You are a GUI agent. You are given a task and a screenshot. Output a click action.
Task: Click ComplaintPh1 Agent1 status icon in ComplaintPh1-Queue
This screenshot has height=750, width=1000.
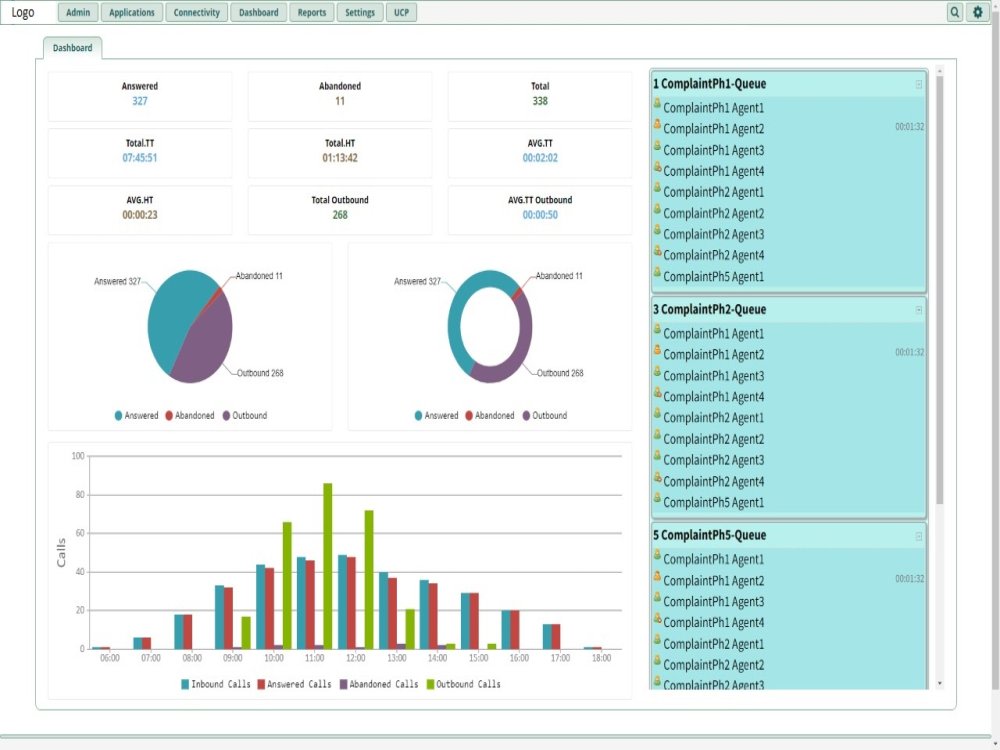(657, 104)
